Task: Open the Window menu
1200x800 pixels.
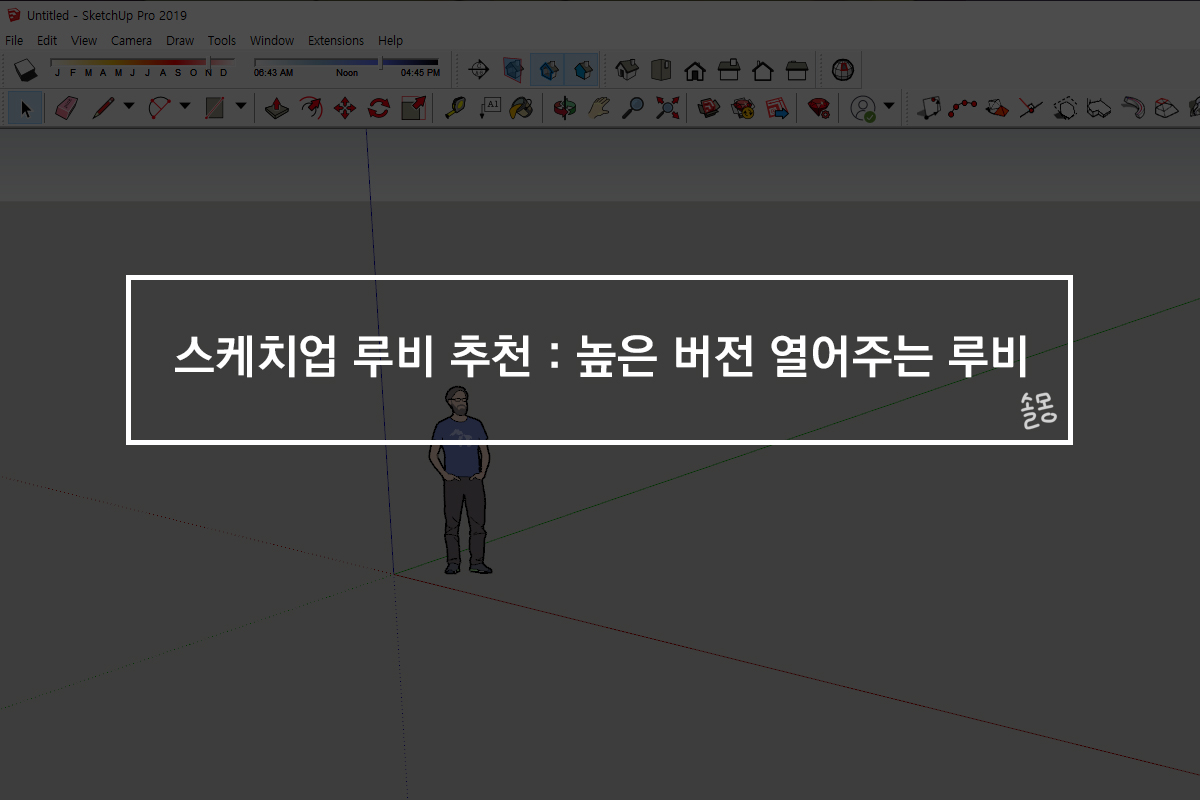Action: [272, 40]
